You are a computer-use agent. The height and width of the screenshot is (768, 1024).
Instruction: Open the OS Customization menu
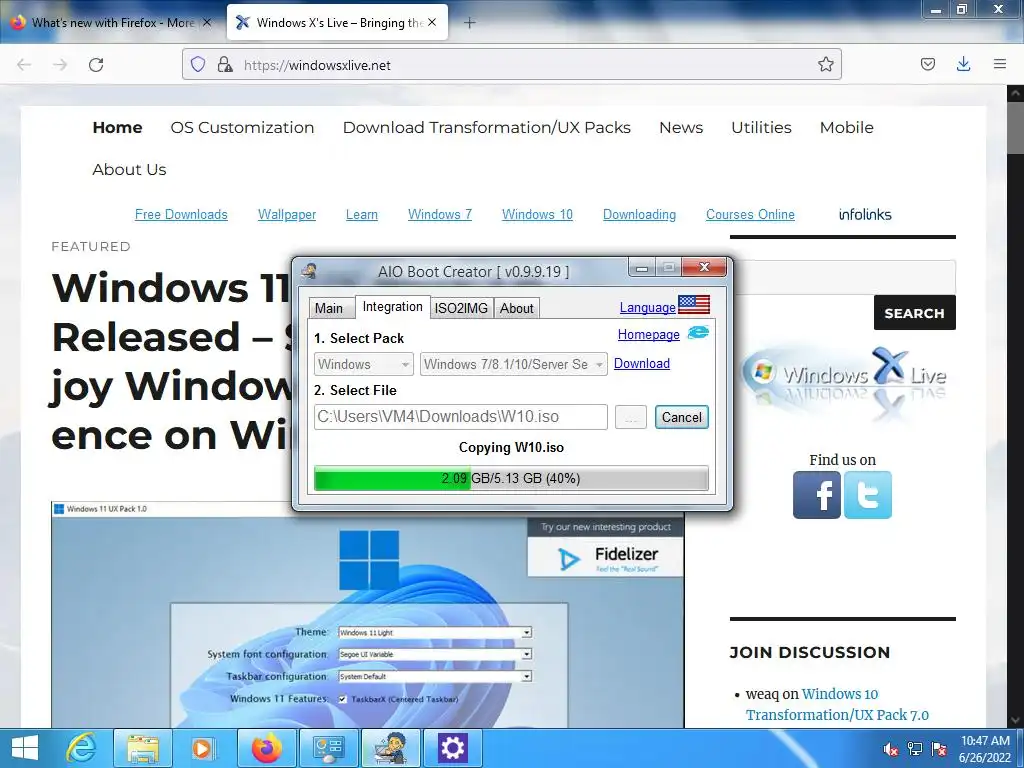[x=242, y=127]
